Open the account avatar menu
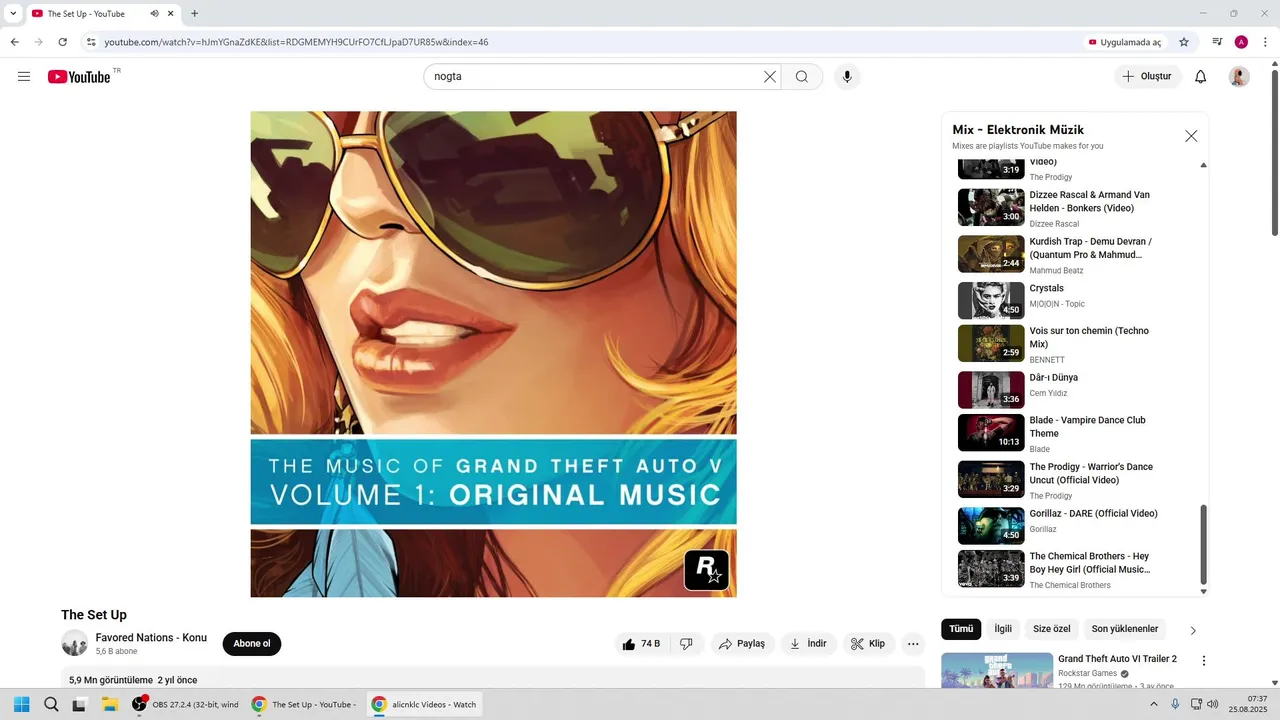Viewport: 1280px width, 720px height. pyautogui.click(x=1239, y=77)
